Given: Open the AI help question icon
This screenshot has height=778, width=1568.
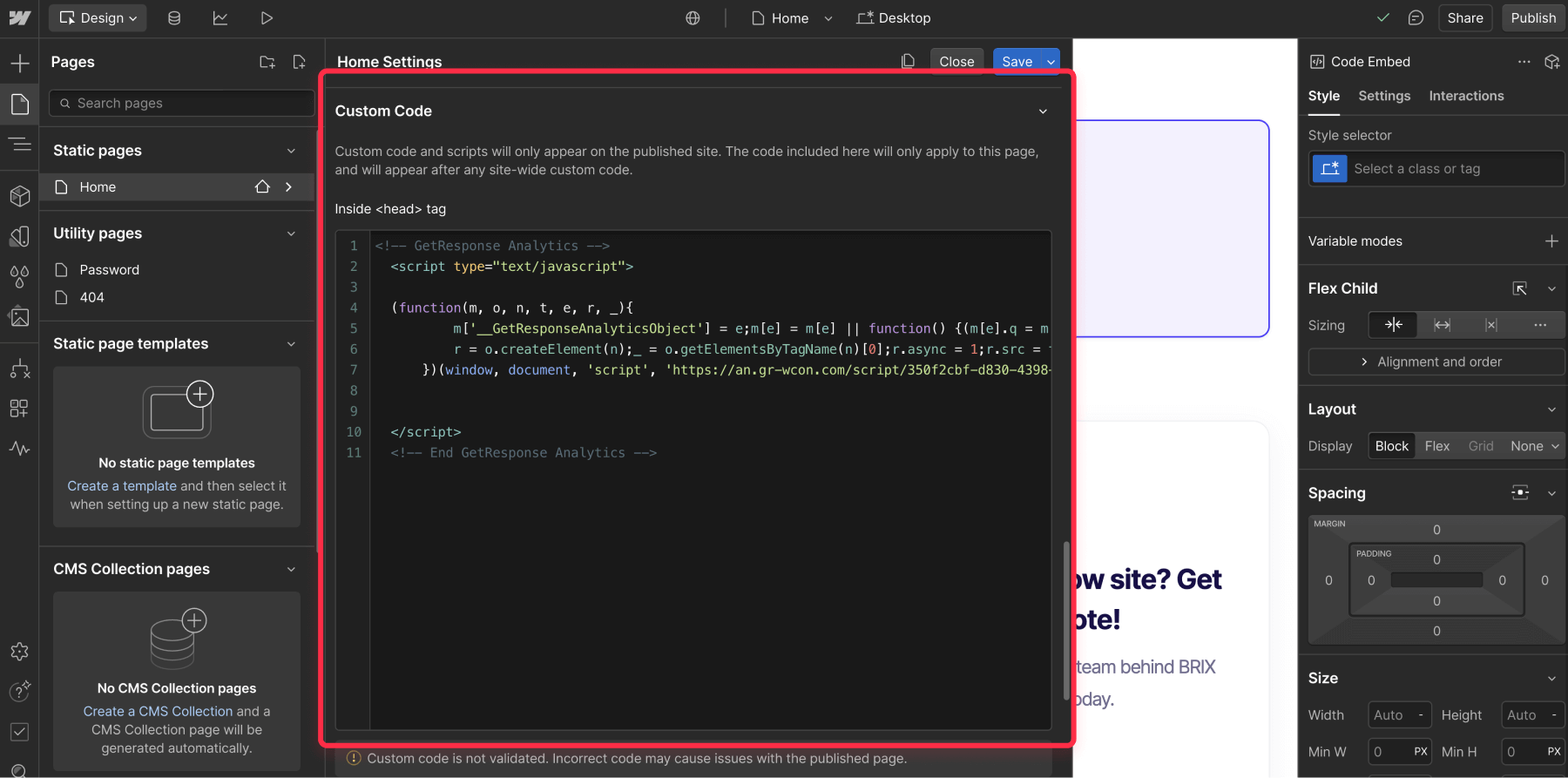Looking at the screenshot, I should click(19, 691).
